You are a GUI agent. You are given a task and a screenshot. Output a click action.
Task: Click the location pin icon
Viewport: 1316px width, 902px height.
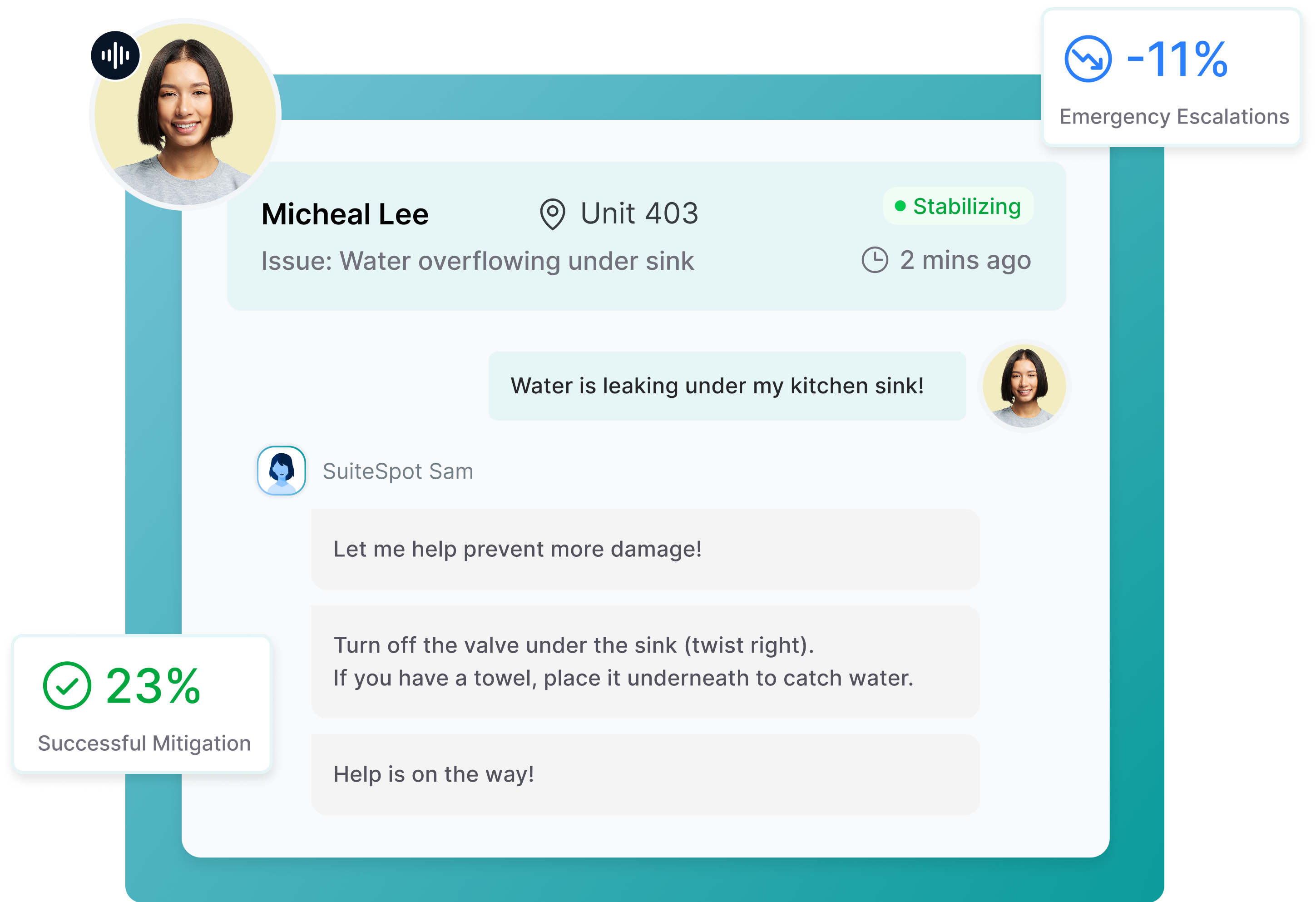[x=552, y=214]
